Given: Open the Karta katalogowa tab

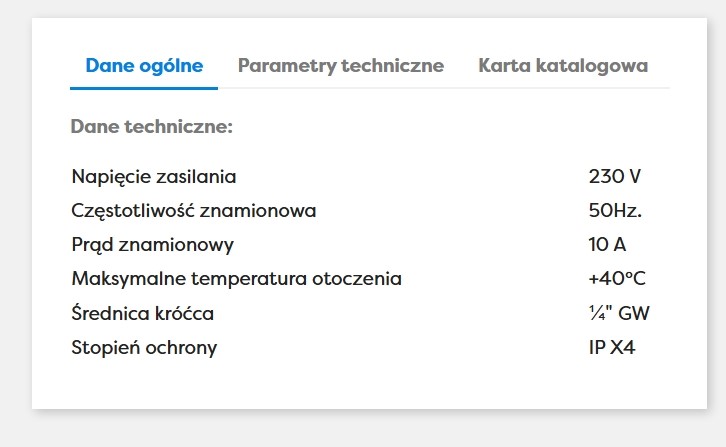Looking at the screenshot, I should [563, 66].
